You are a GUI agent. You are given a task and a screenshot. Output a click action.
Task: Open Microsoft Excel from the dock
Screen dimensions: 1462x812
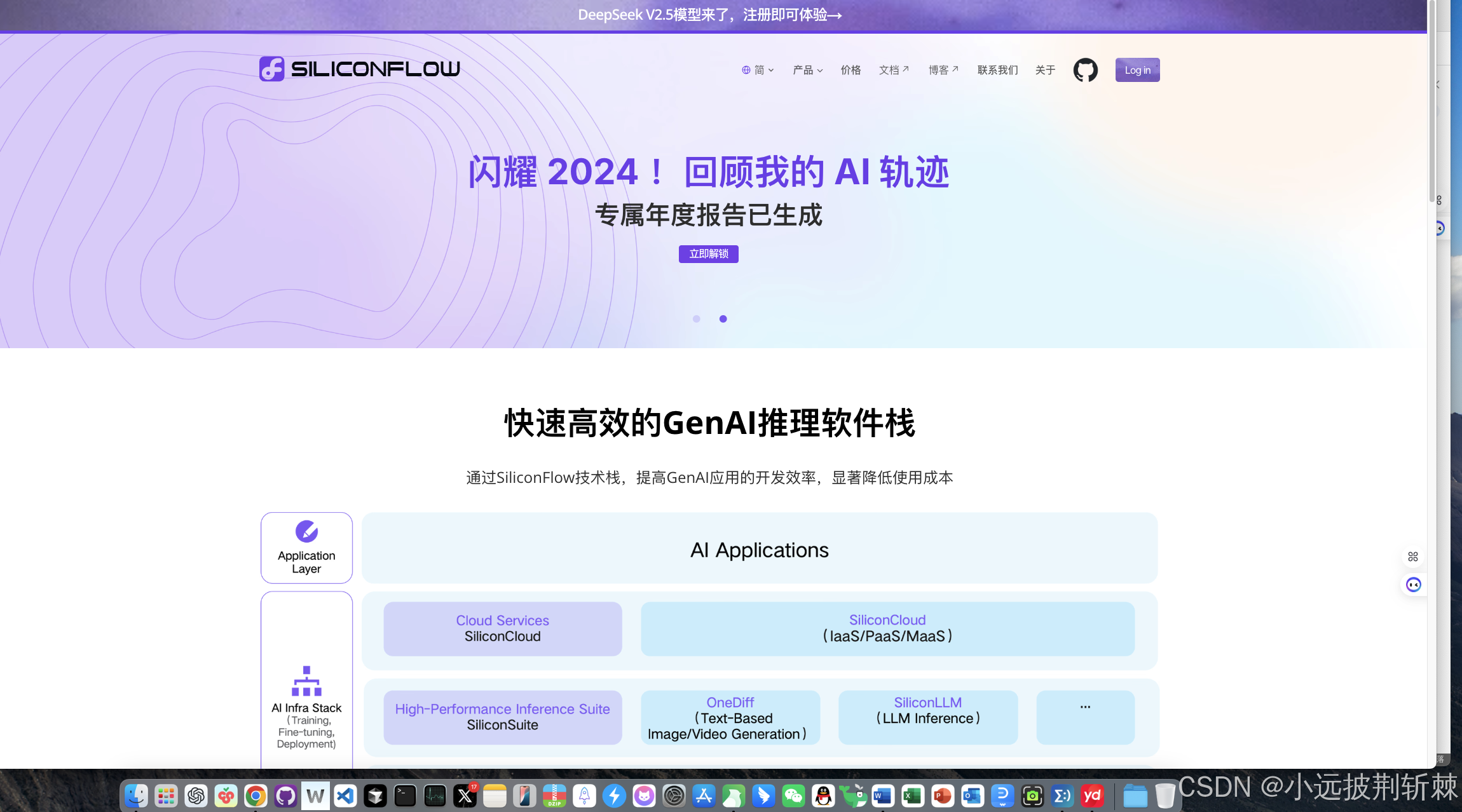(x=913, y=795)
